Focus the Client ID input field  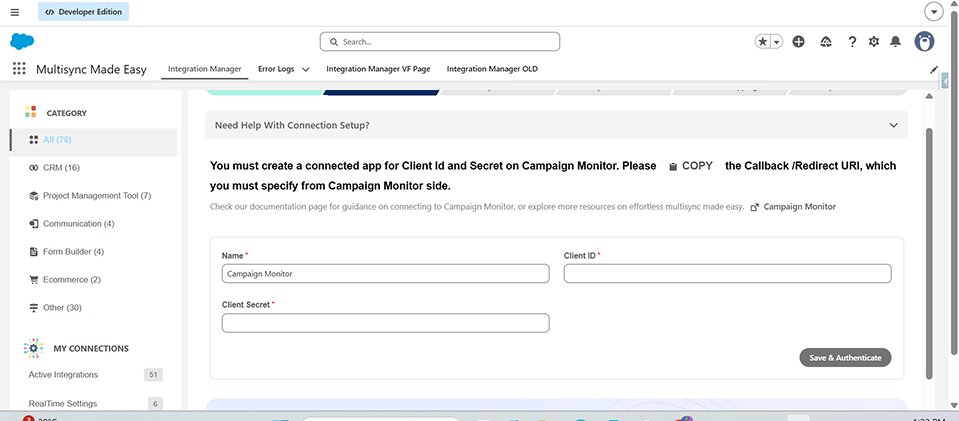point(727,274)
